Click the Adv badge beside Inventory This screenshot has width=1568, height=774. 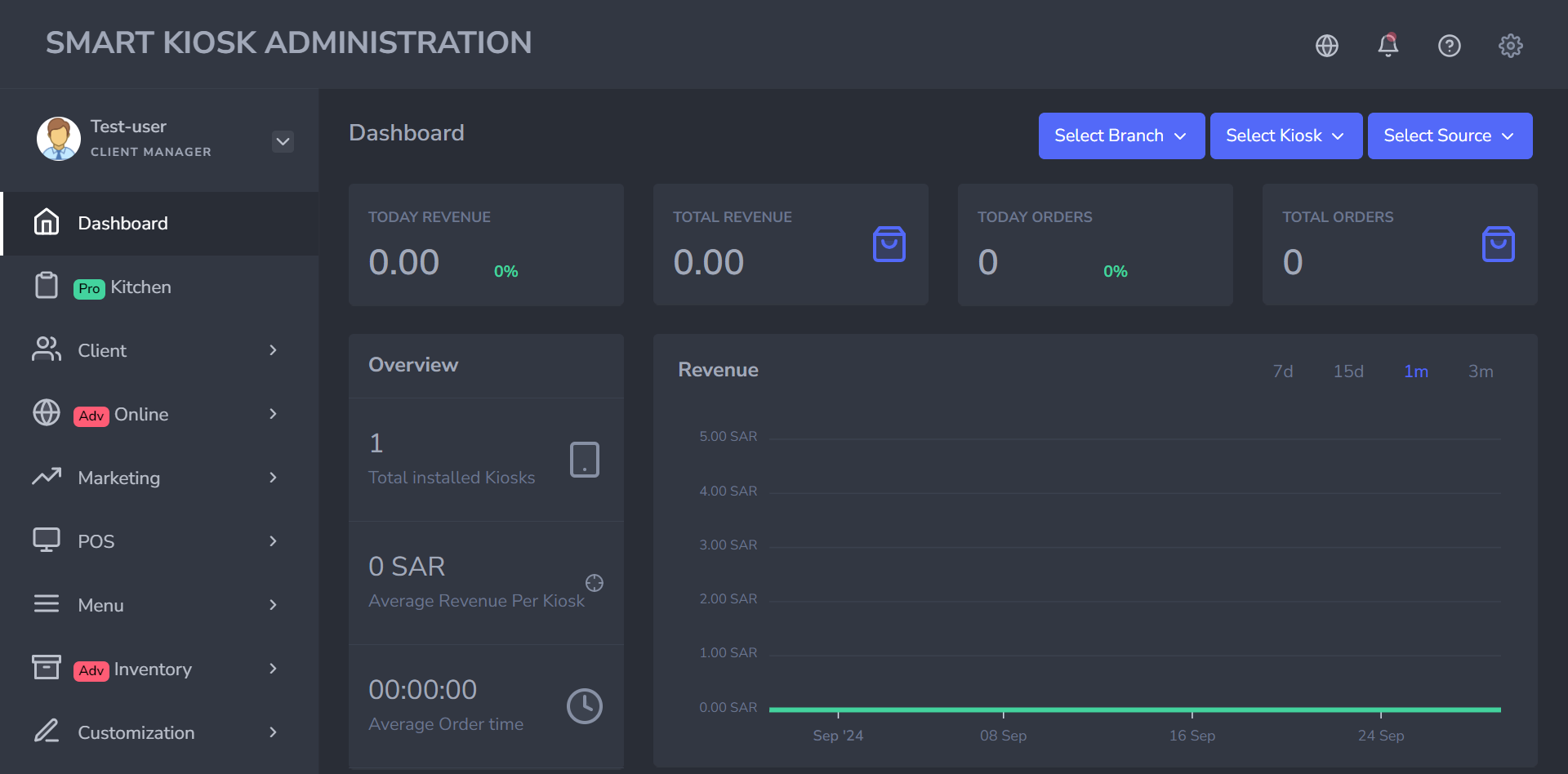(91, 671)
